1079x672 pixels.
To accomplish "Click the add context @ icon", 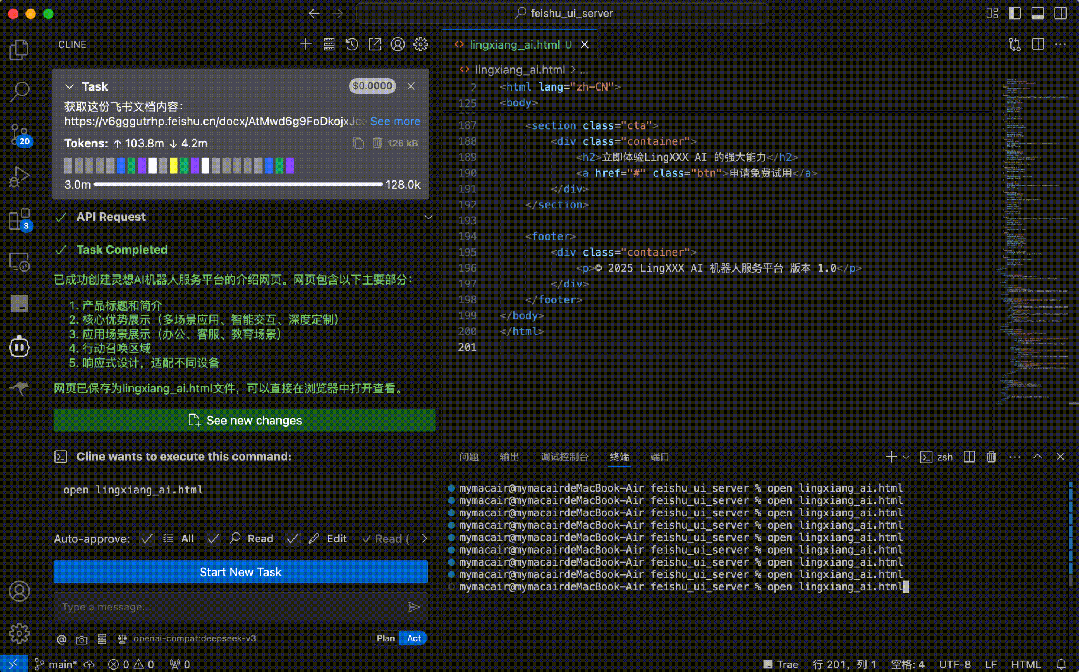I will [61, 638].
